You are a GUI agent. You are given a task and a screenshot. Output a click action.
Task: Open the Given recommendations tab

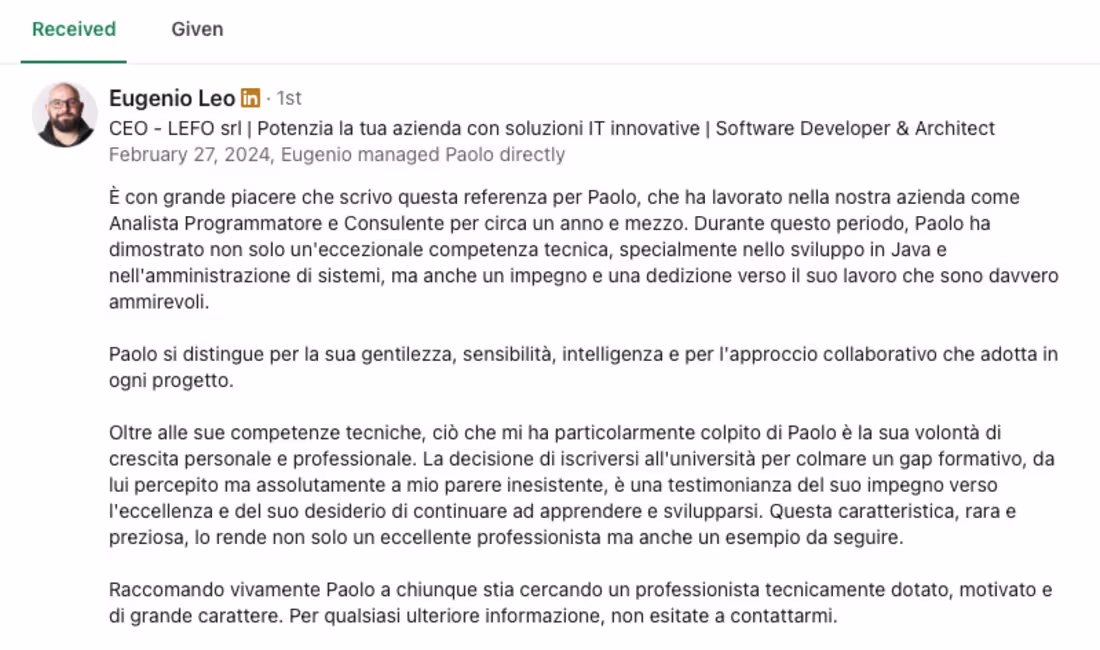(197, 29)
